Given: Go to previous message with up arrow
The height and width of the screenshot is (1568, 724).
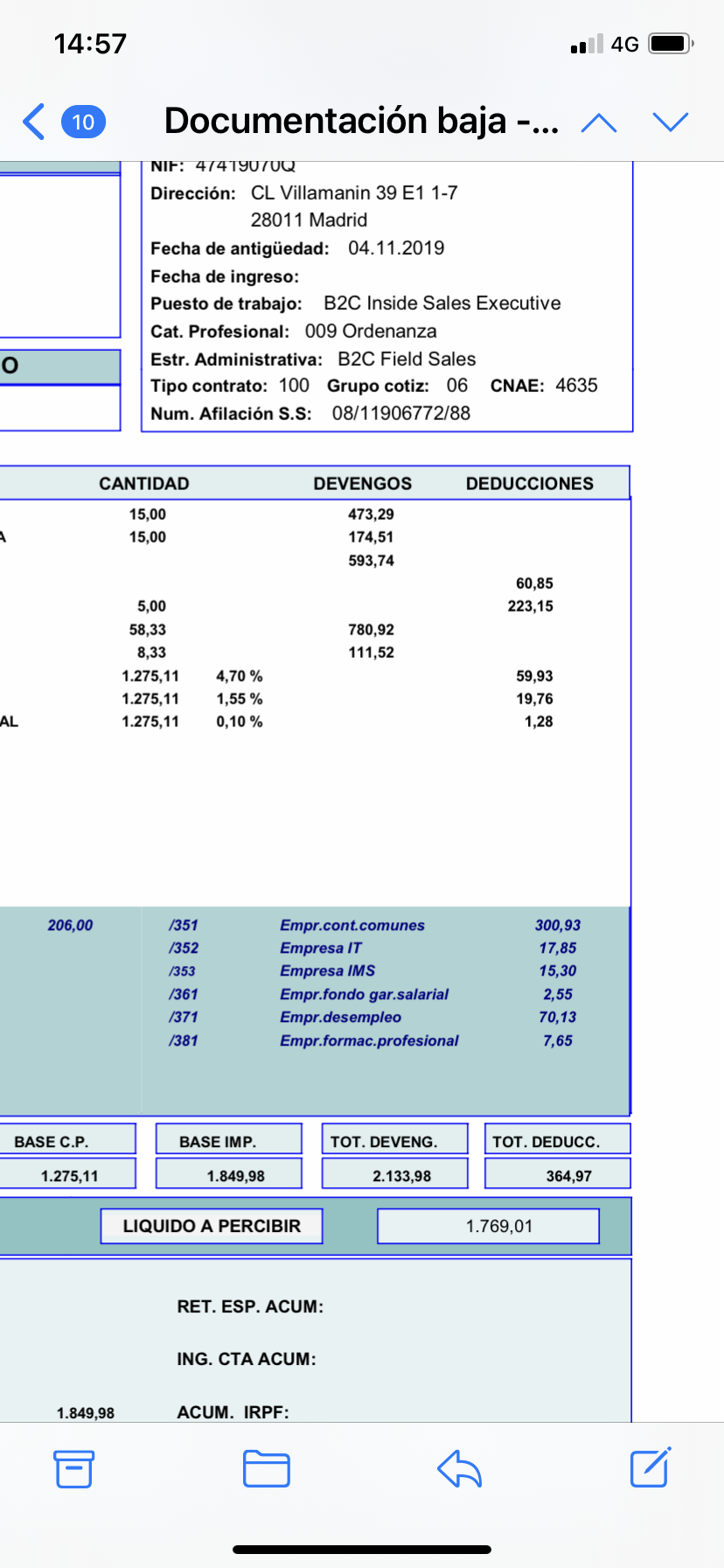Looking at the screenshot, I should 599,122.
